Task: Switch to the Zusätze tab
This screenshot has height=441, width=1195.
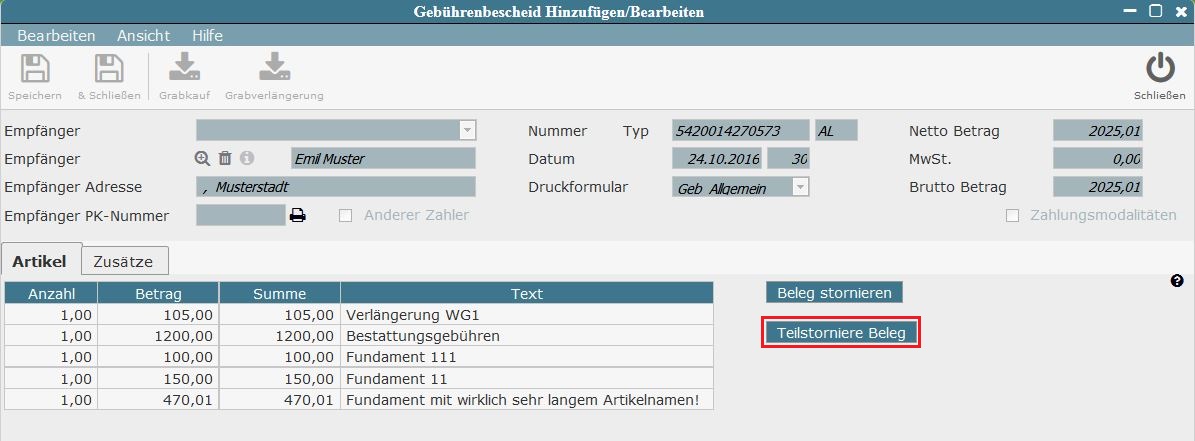Action: 123,261
